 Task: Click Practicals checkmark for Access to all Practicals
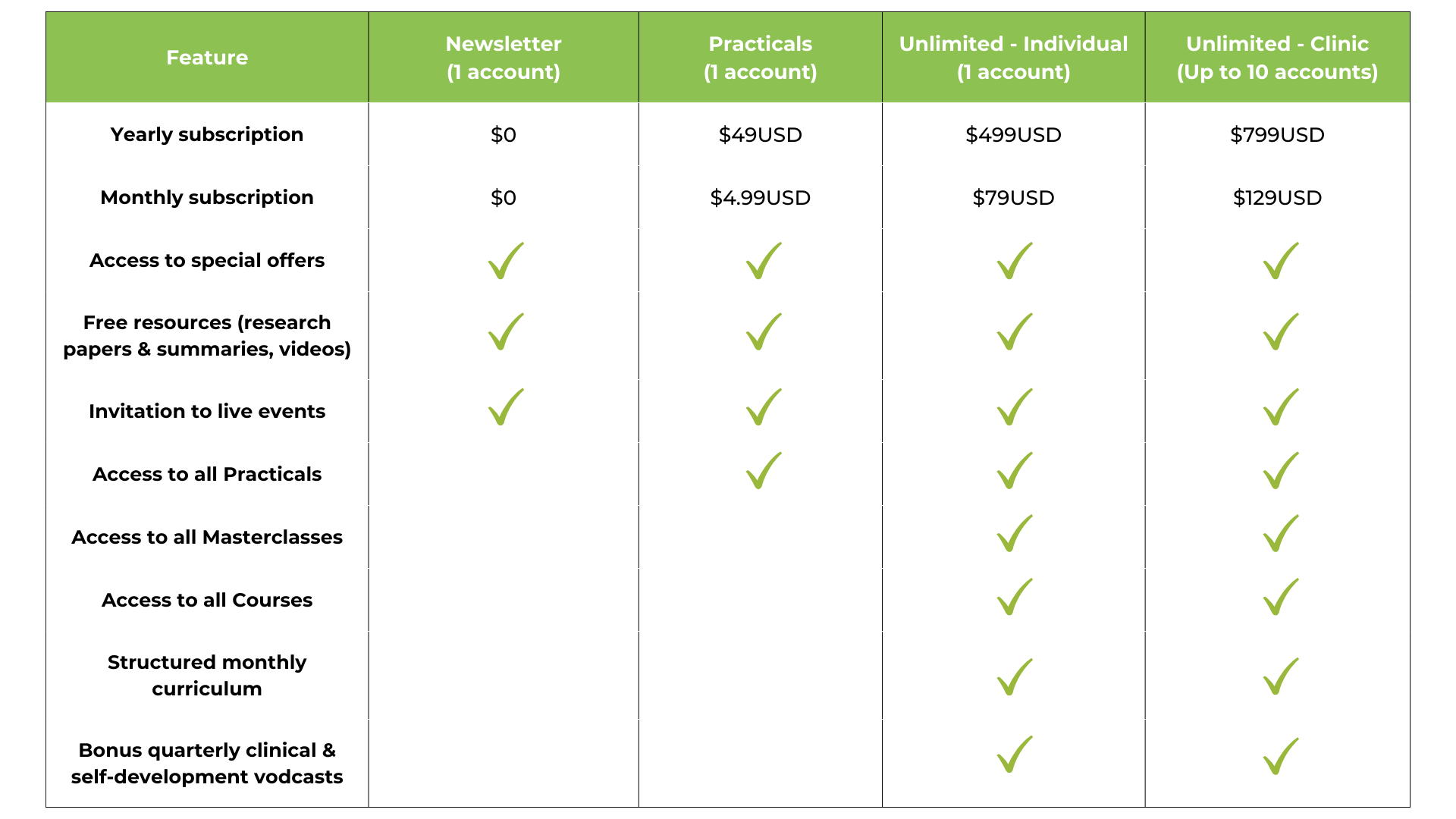[x=764, y=471]
